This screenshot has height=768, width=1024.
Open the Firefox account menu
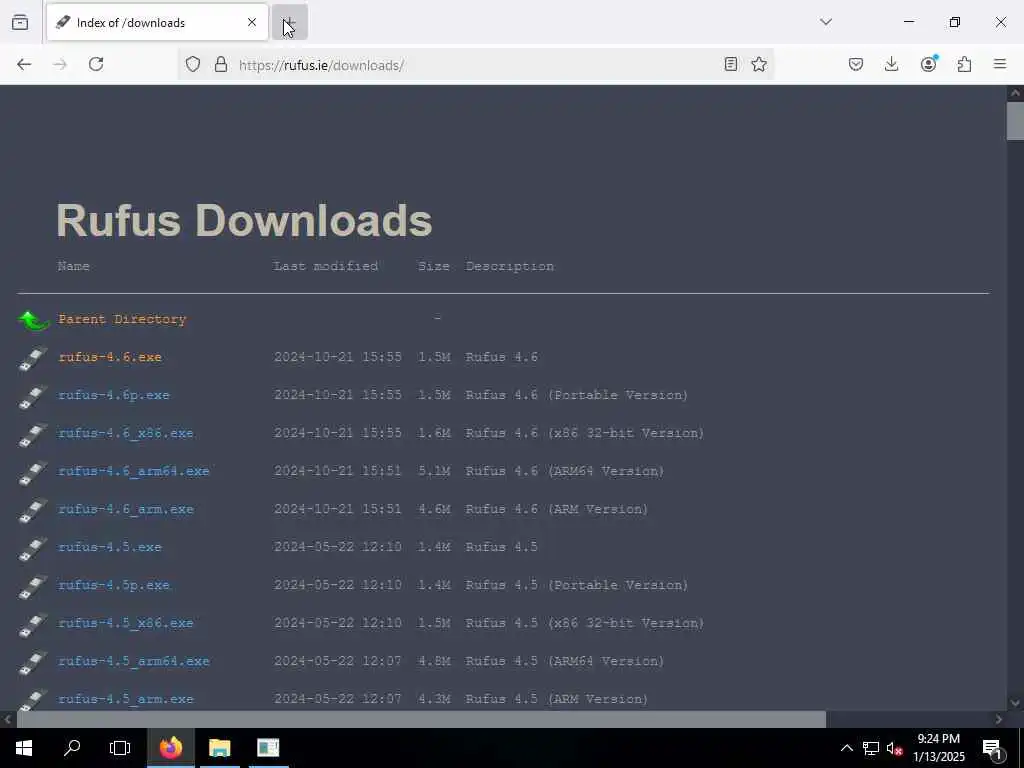pyautogui.click(x=928, y=64)
